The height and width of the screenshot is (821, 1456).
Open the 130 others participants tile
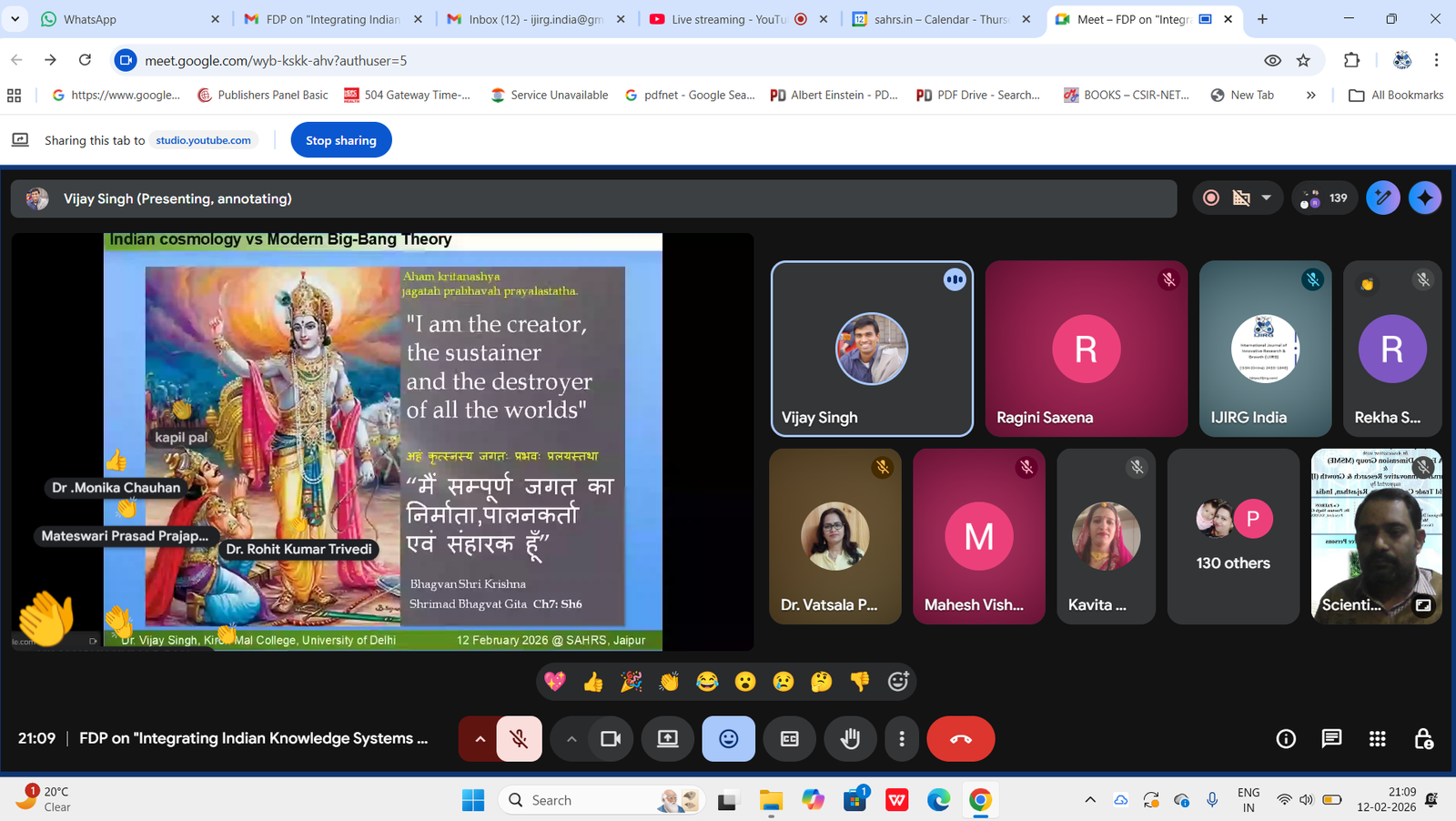[x=1233, y=536]
